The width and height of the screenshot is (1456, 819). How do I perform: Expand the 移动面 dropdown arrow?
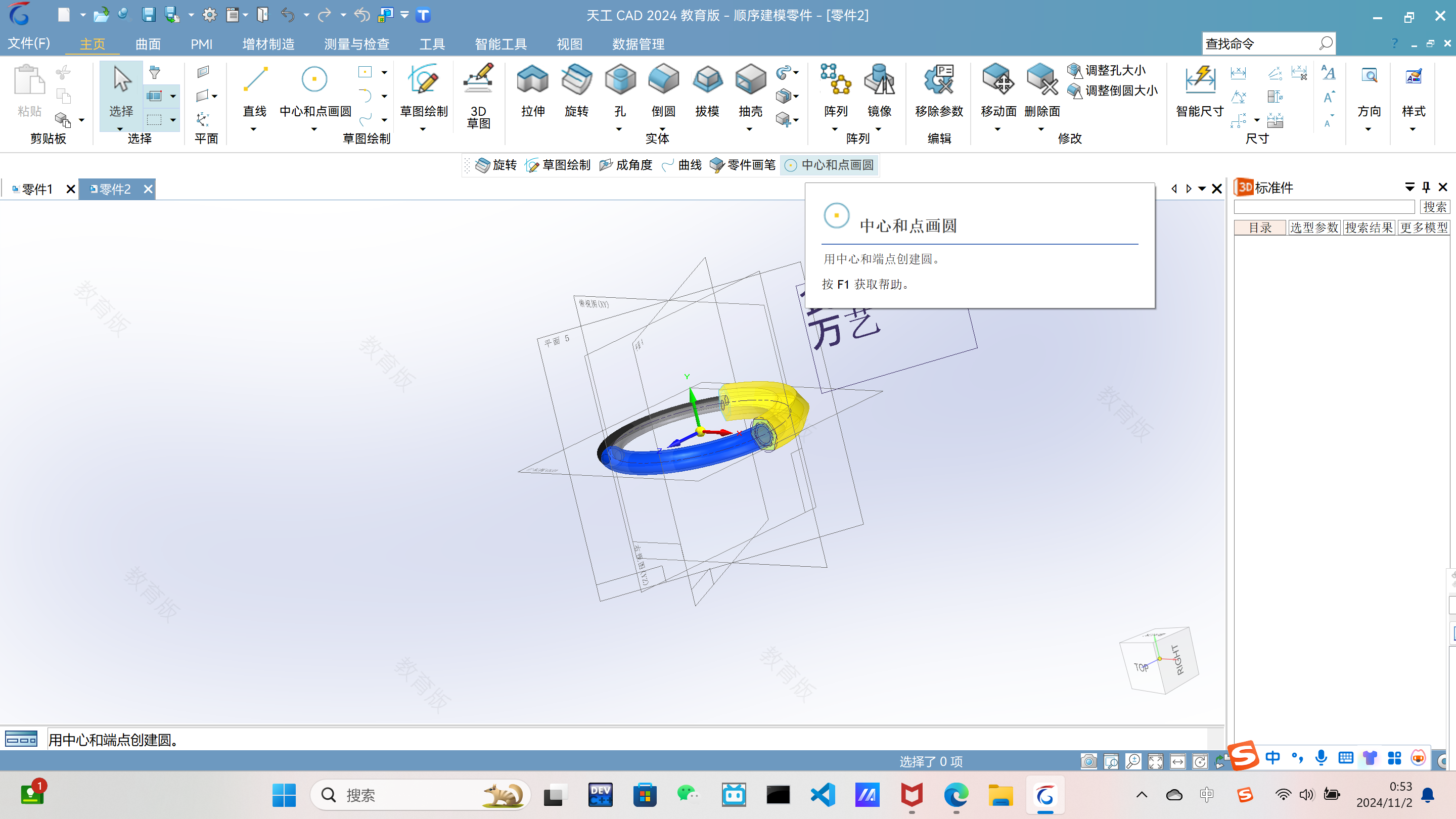pyautogui.click(x=997, y=129)
